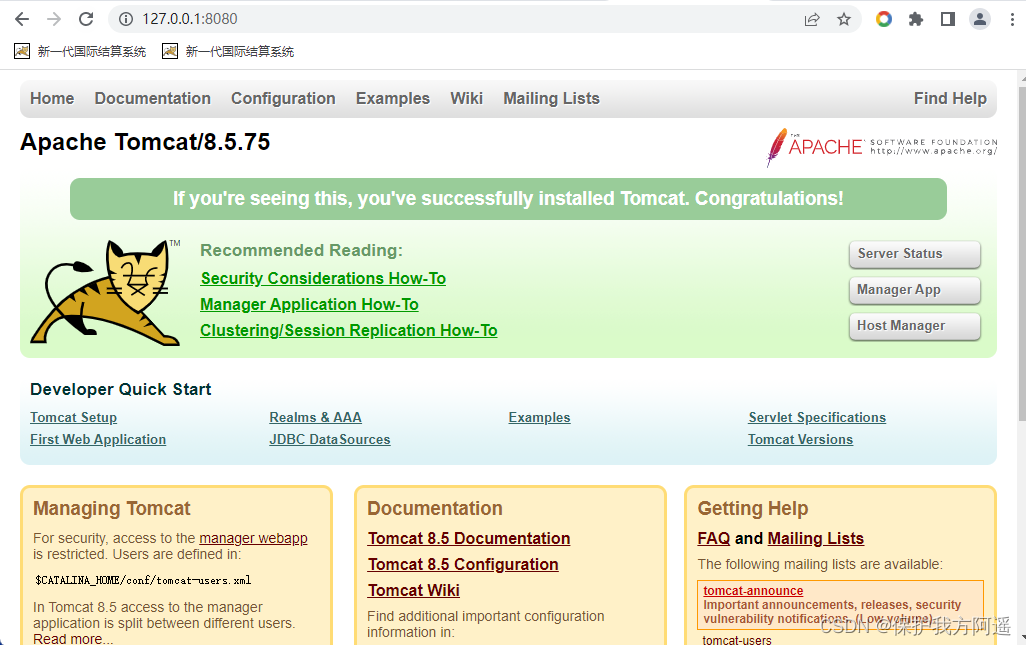
Task: Open Mailing Lists in the navigation bar
Action: (552, 98)
